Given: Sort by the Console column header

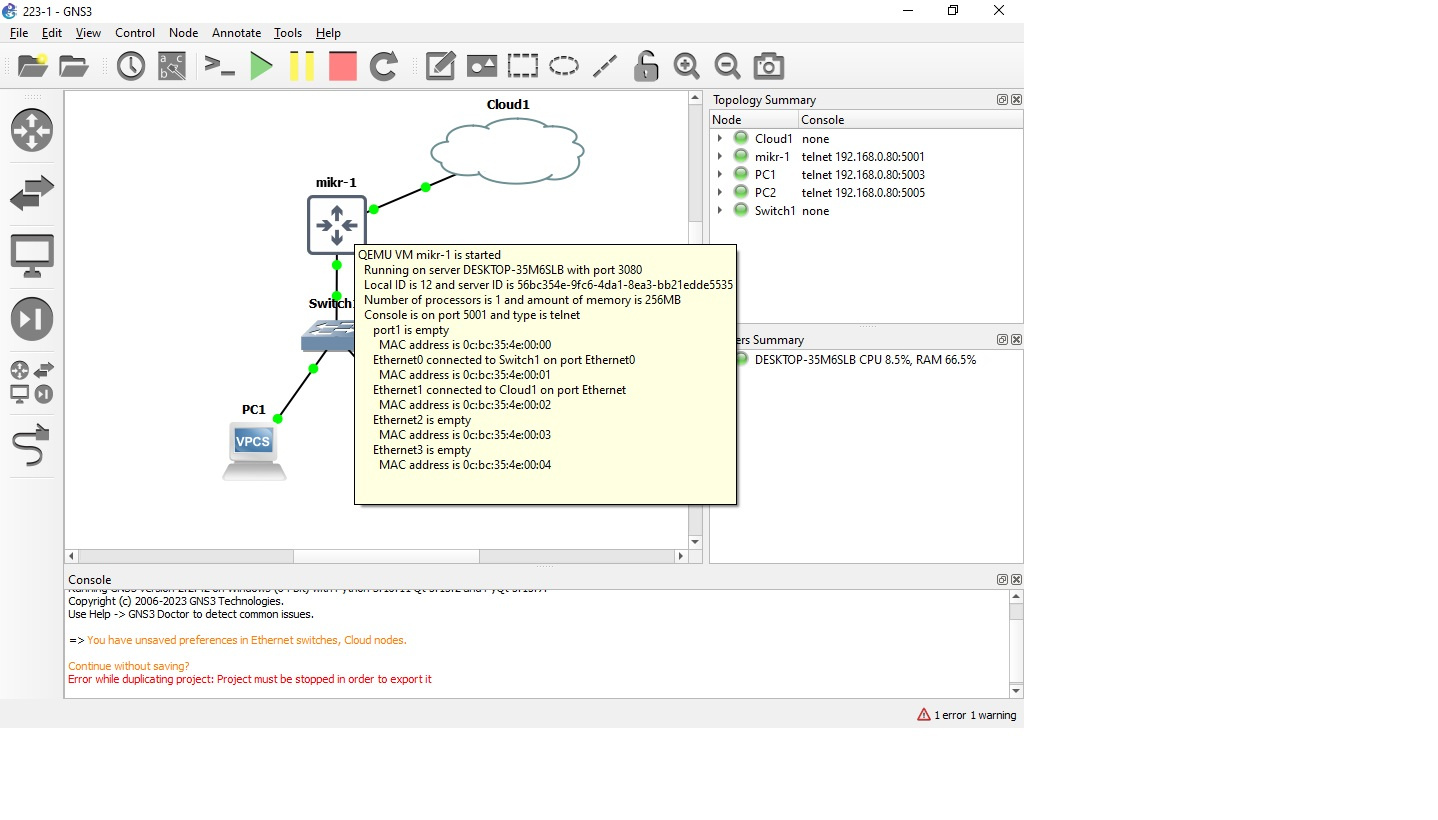Looking at the screenshot, I should click(x=910, y=120).
